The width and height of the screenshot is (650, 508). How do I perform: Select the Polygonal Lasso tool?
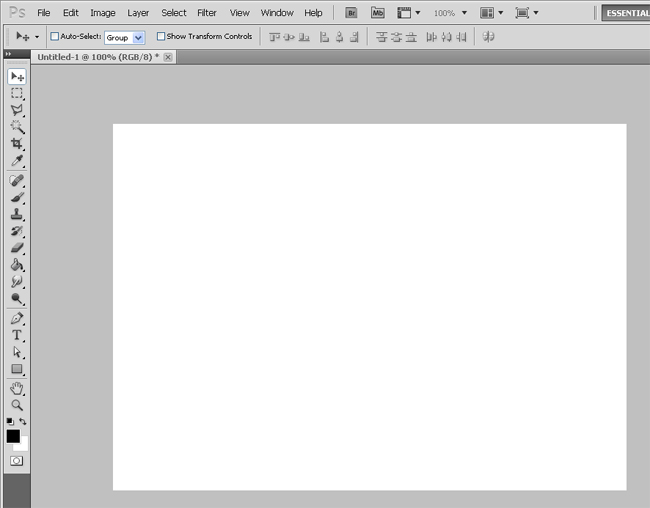pyautogui.click(x=17, y=110)
